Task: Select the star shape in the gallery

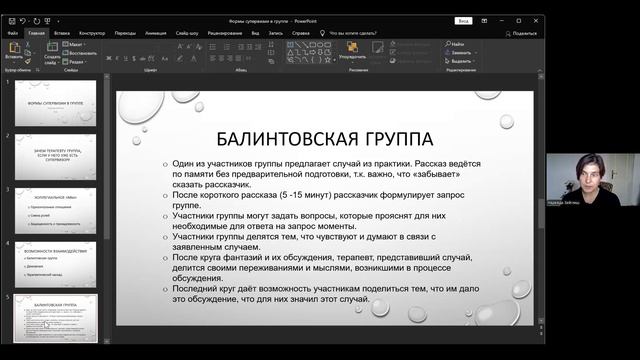Action: (x=327, y=60)
